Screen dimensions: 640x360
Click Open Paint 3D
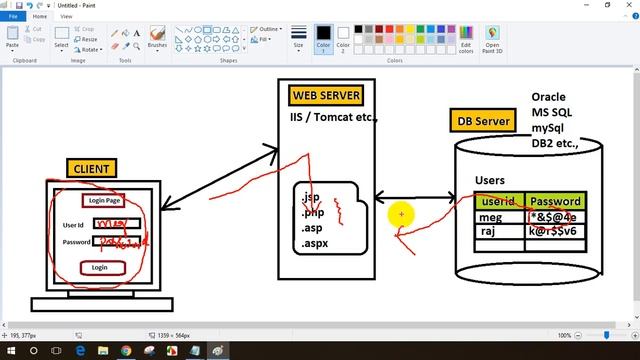(x=492, y=40)
